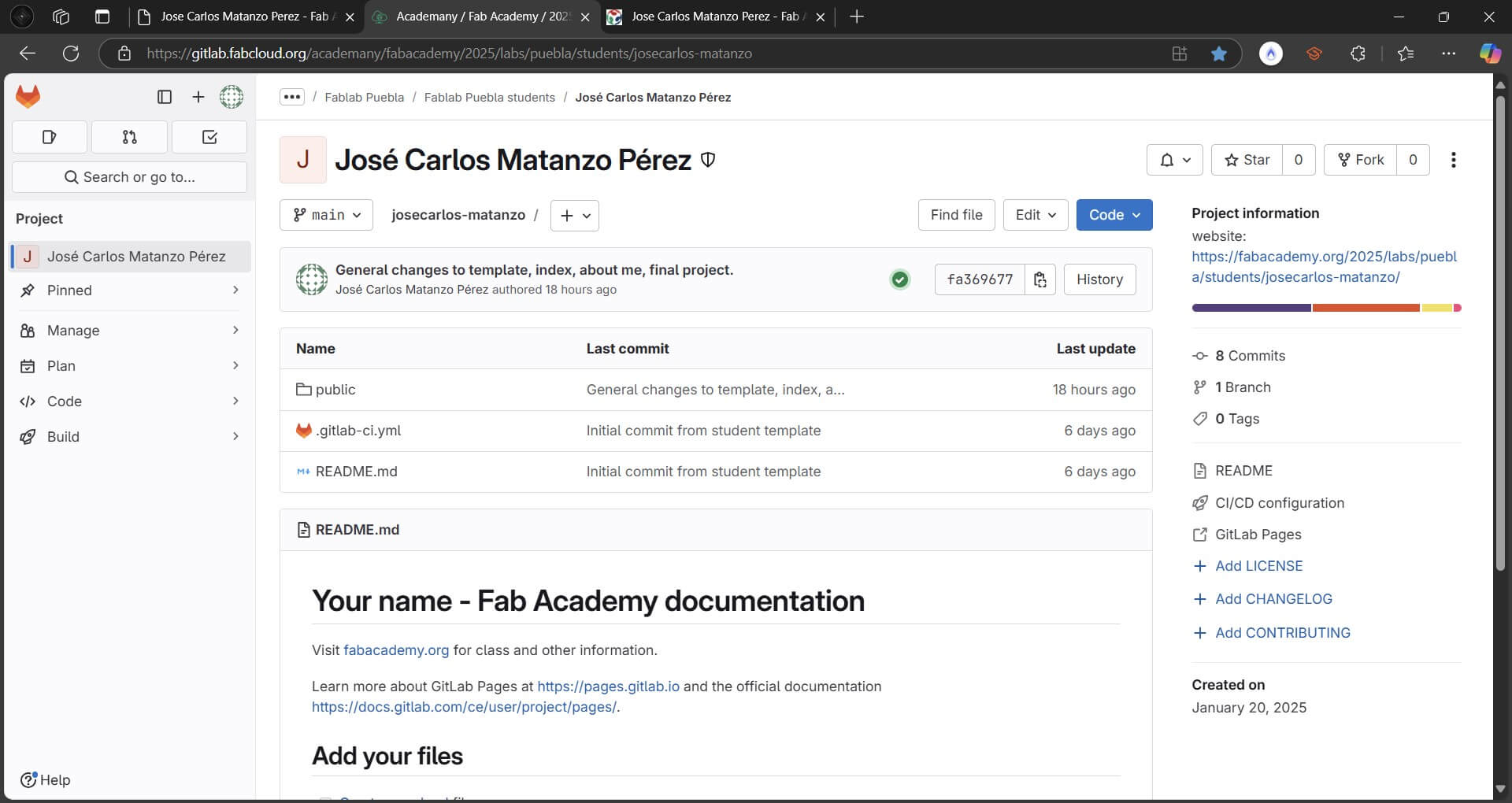Open the notification bell dropdown
This screenshot has height=803, width=1512.
1174,160
